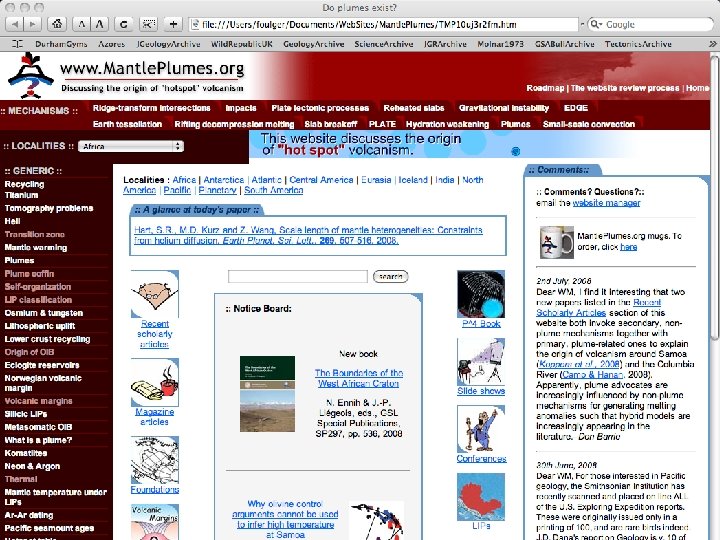This screenshot has width=720, height=540.
Task: Open Neon & Argon in the sidebar
Action: [x=32, y=466]
